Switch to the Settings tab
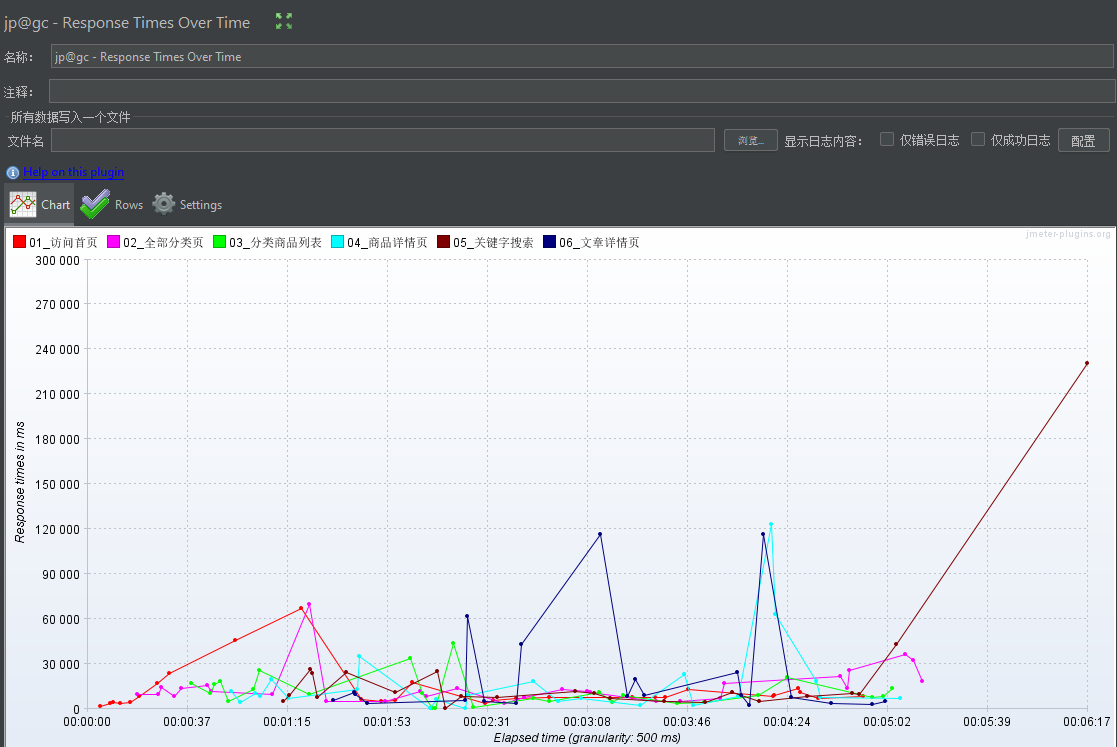Screen dimensions: 1117x747 pos(187,204)
